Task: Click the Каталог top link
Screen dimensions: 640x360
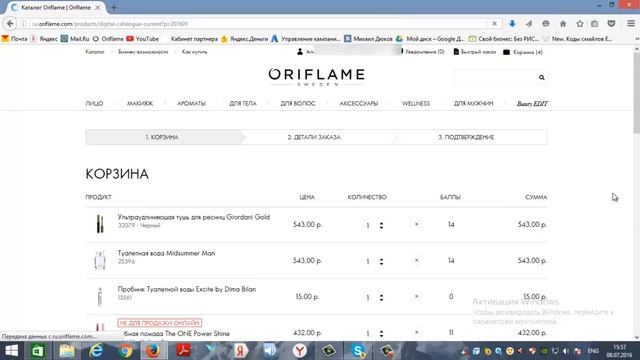Action: pos(95,52)
